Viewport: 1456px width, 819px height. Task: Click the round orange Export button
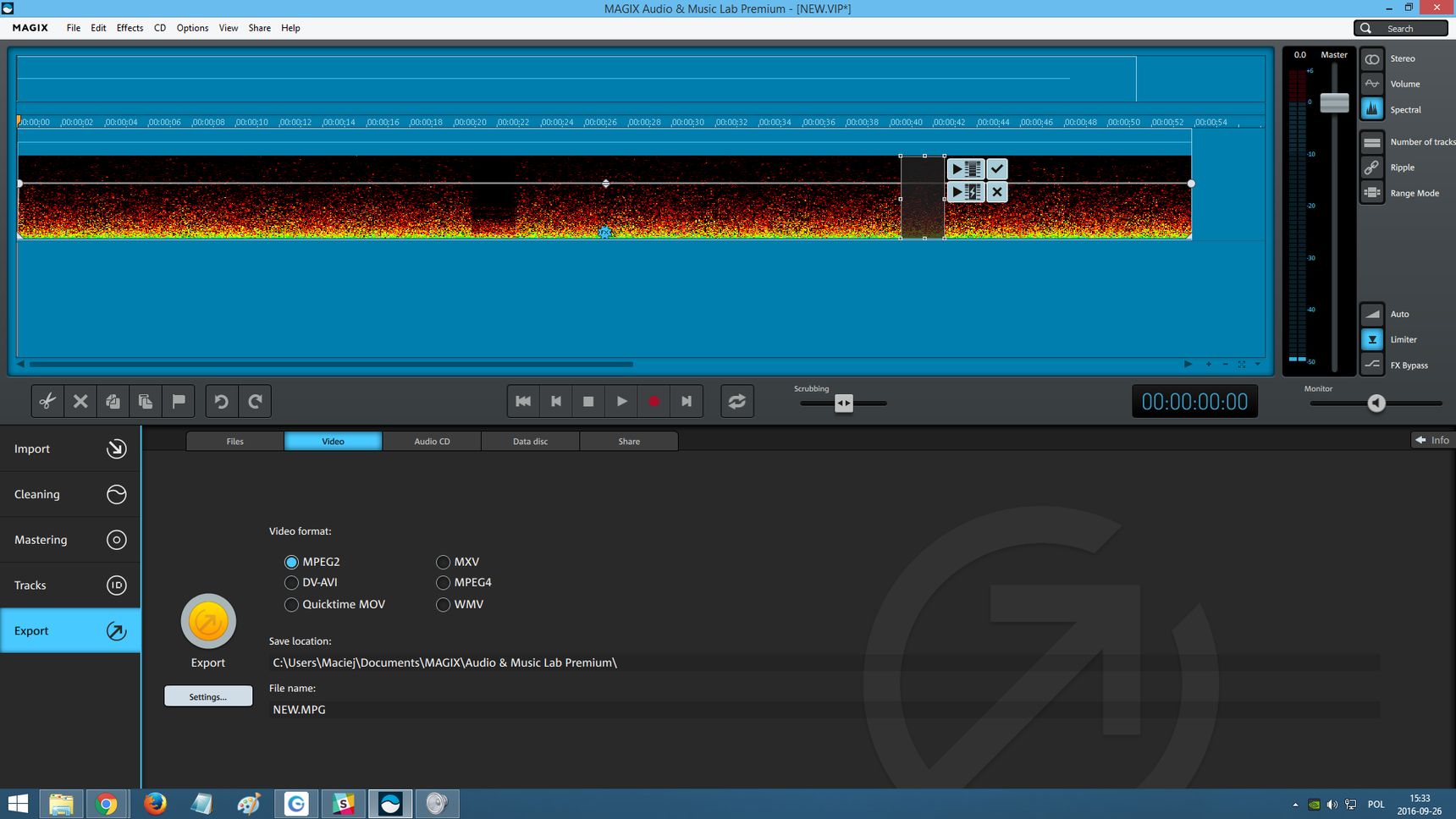(x=208, y=622)
